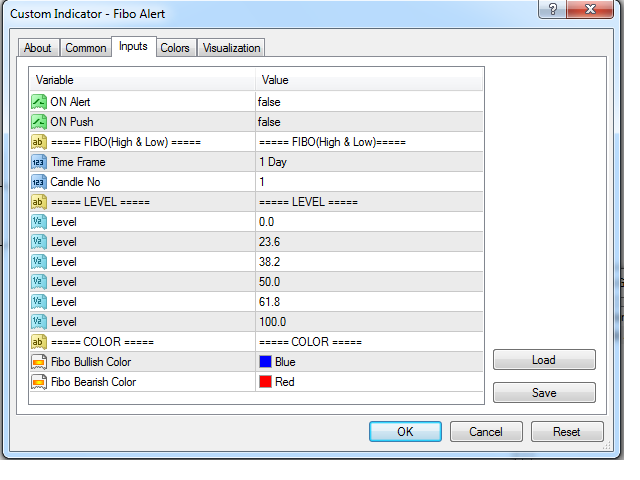
Task: Open the Colors tab
Action: point(175,48)
